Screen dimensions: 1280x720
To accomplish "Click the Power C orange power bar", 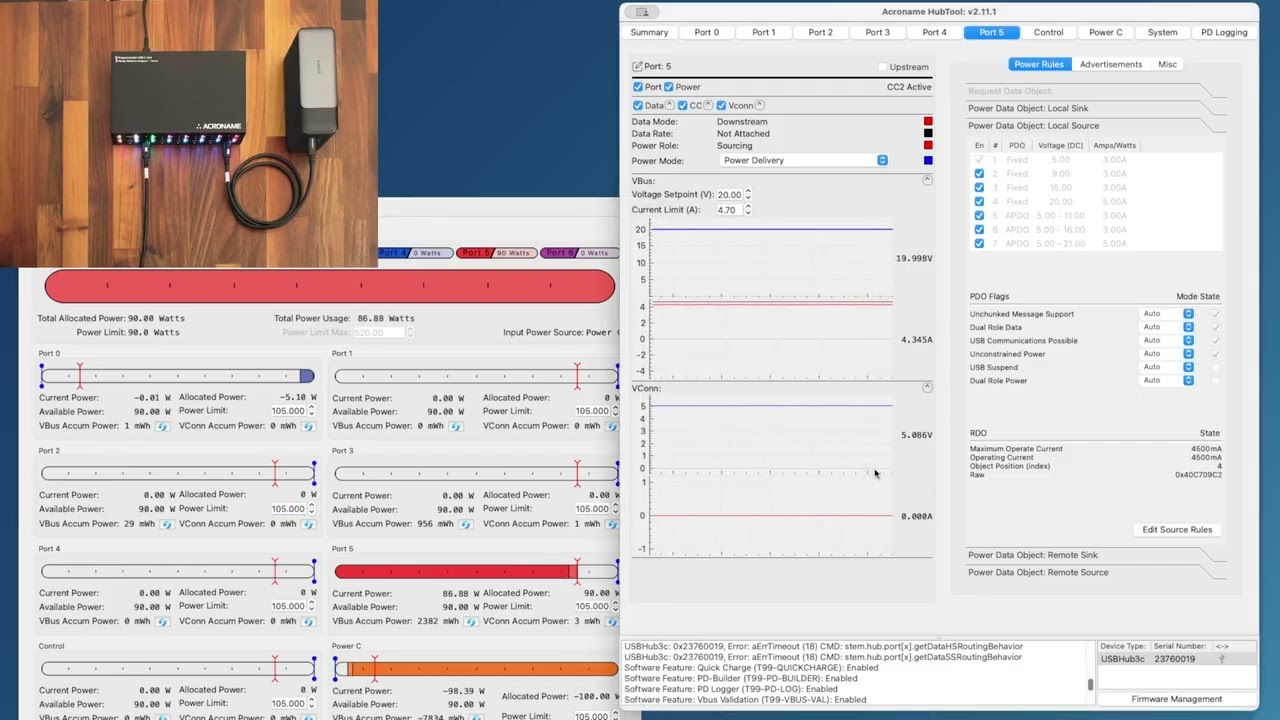I will pos(476,669).
